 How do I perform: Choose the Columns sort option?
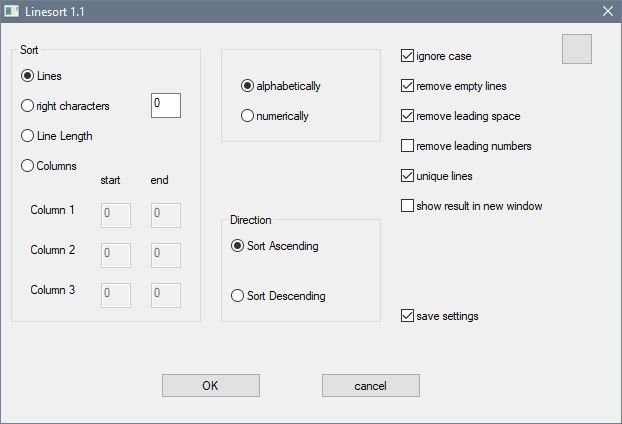point(49,166)
